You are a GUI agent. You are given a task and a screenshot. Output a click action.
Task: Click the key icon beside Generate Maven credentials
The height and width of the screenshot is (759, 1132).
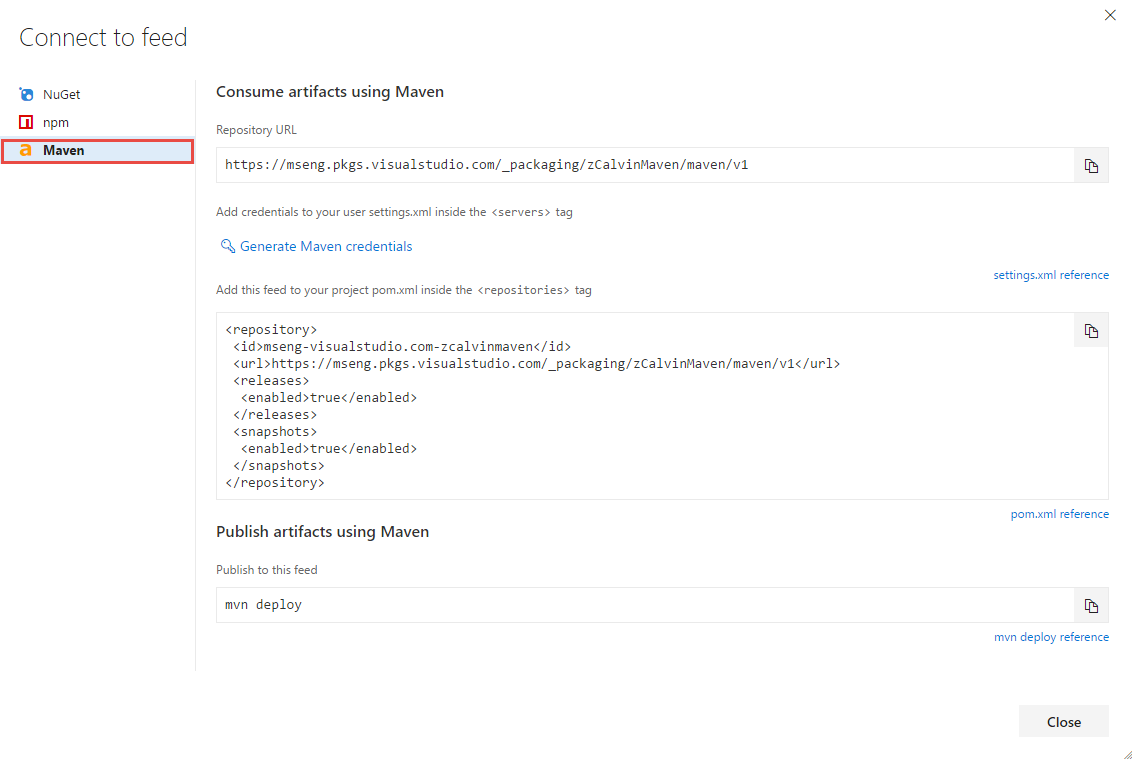pyautogui.click(x=227, y=246)
